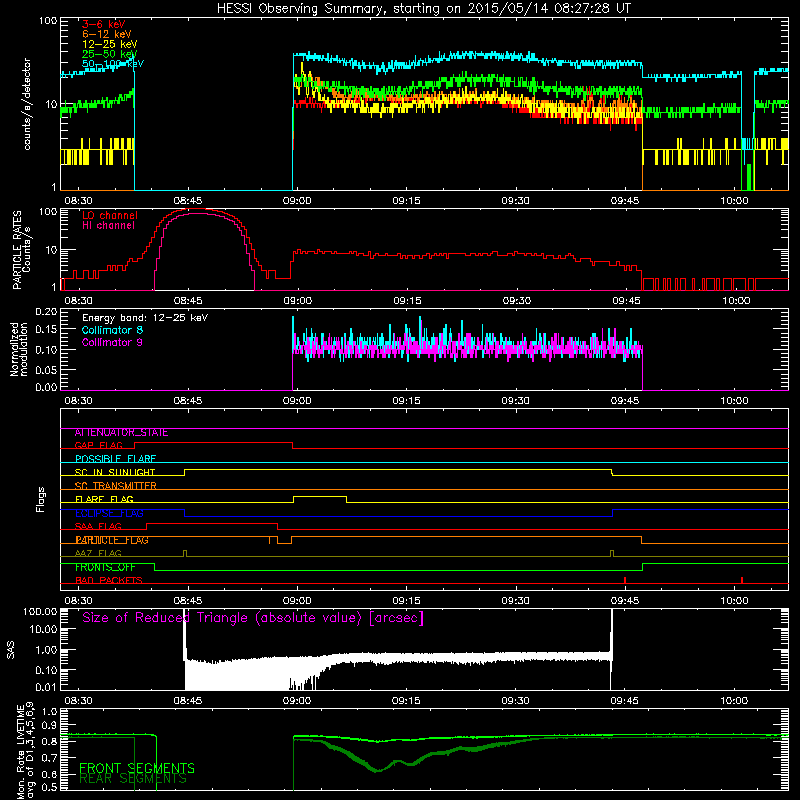Click 08:30 tick label under flags plot

(79, 601)
